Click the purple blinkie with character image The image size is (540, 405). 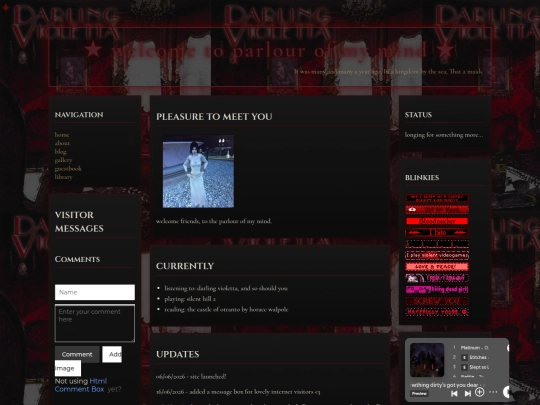(x=437, y=278)
